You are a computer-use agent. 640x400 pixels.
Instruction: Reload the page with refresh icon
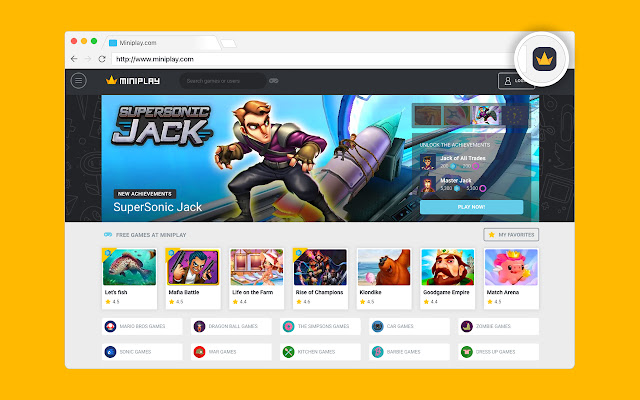102,59
